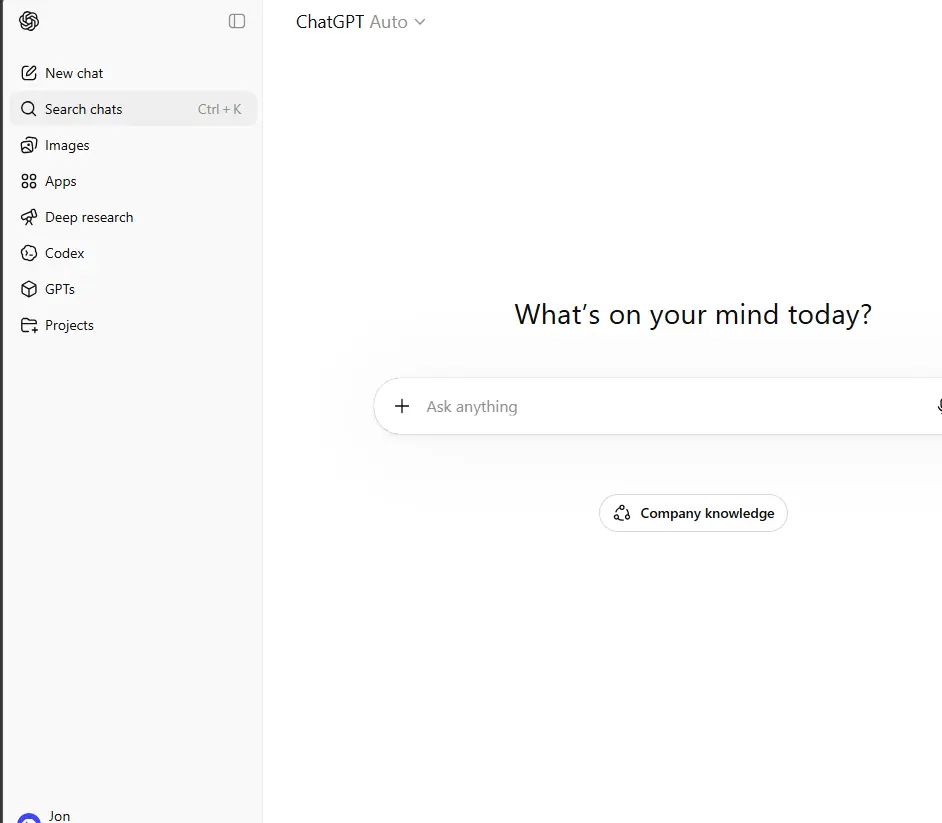Collapse sidebar with the panel toggle icon
The image size is (942, 823).
tap(237, 22)
